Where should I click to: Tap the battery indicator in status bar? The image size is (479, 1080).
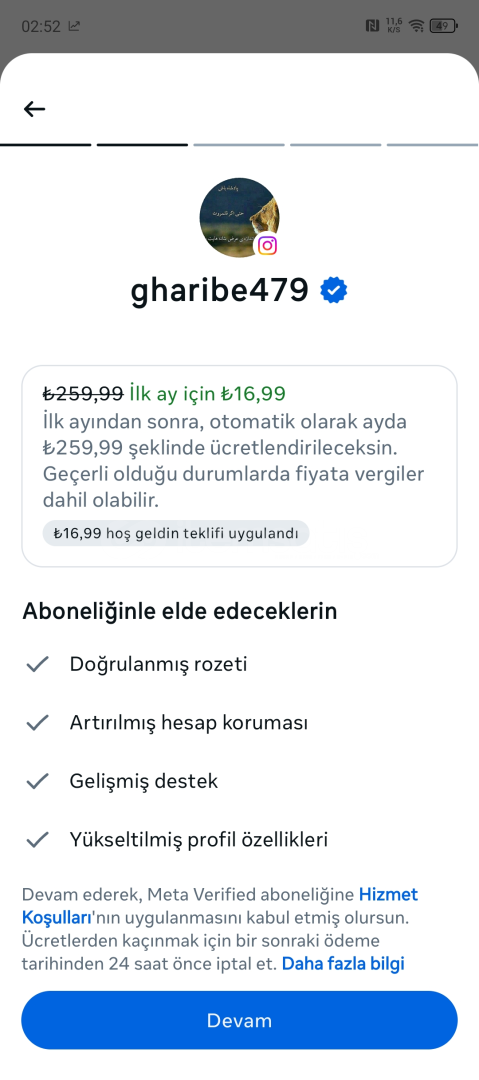[x=443, y=26]
